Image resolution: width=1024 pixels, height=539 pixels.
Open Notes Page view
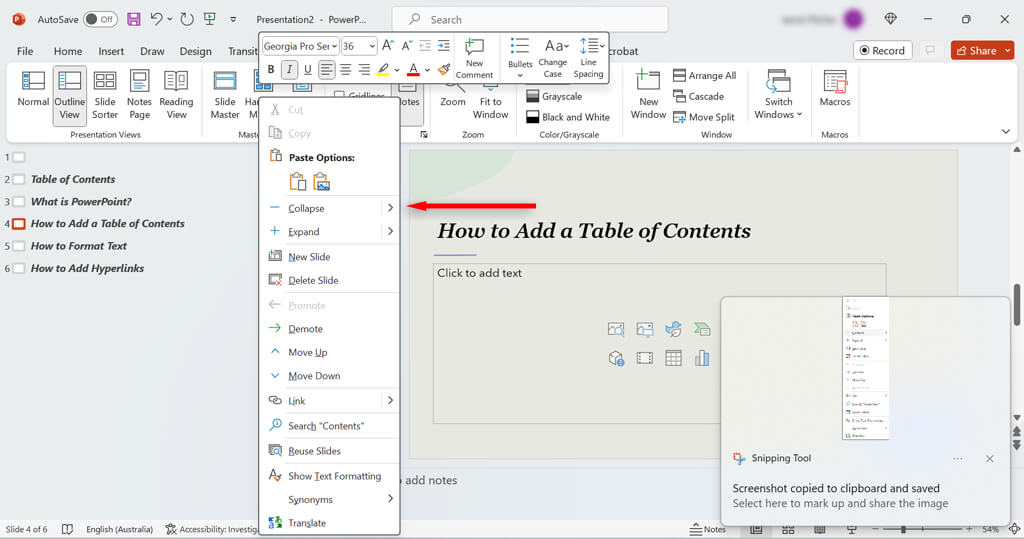coord(140,94)
